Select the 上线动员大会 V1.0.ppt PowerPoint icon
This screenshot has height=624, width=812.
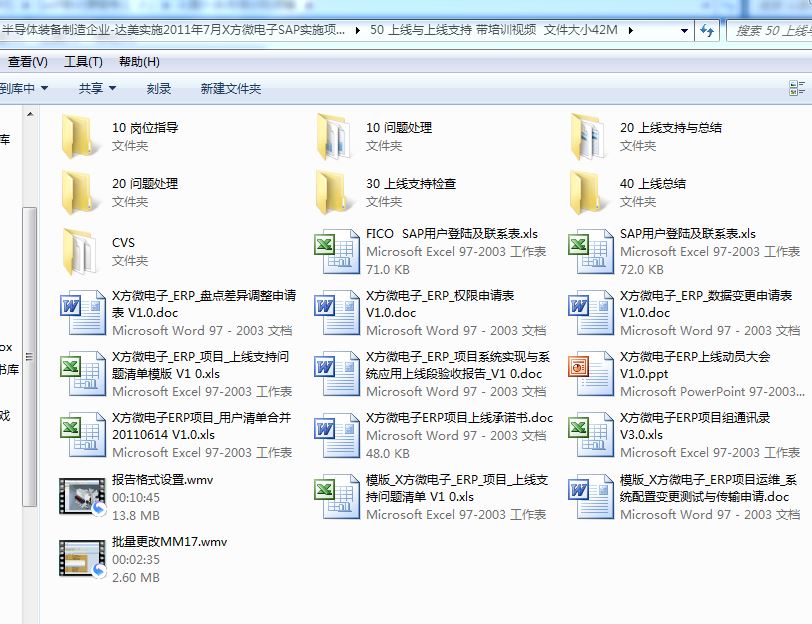point(590,373)
